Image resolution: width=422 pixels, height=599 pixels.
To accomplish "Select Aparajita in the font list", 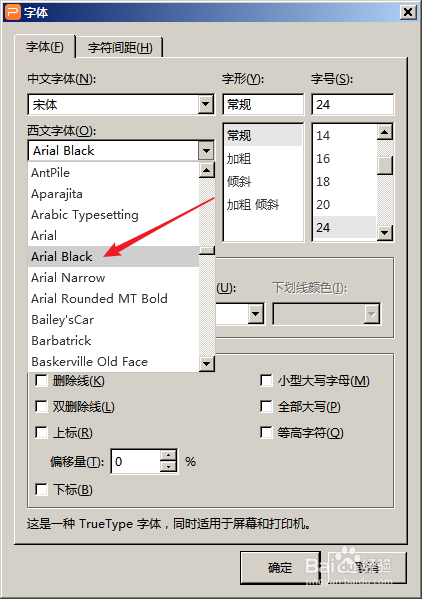I will tap(113, 194).
